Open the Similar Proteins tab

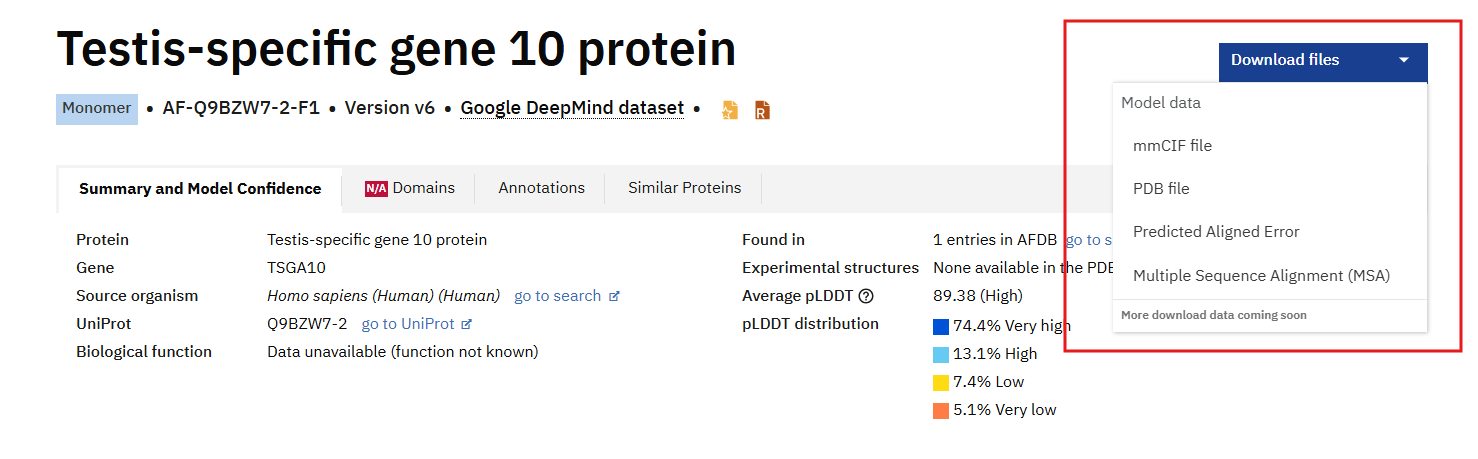click(x=685, y=188)
